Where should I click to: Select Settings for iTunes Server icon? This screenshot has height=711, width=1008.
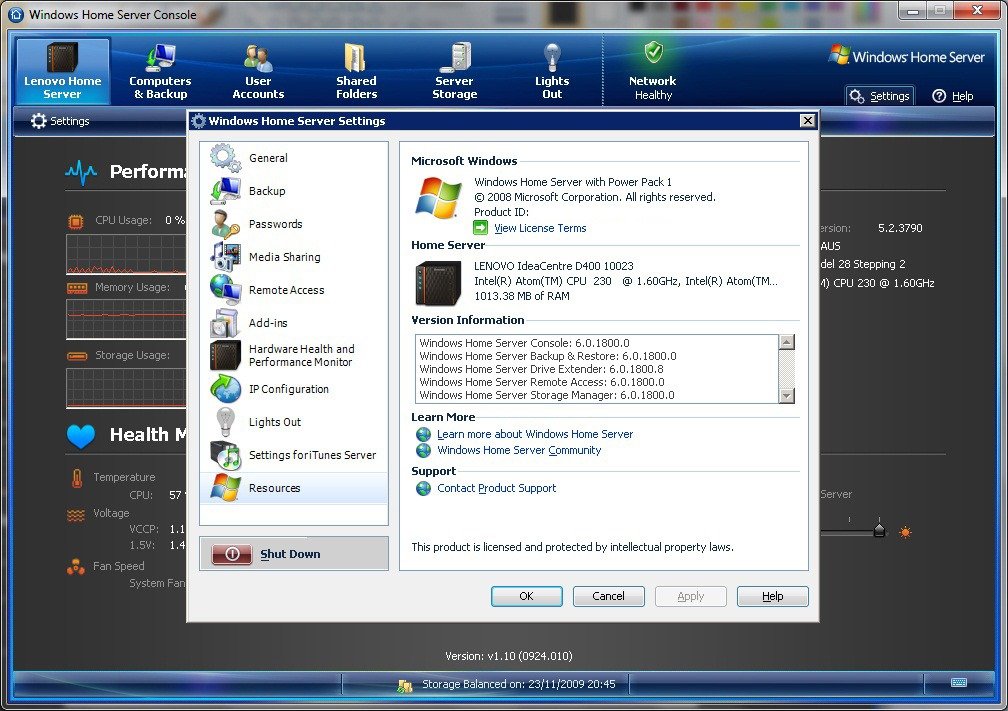click(225, 454)
